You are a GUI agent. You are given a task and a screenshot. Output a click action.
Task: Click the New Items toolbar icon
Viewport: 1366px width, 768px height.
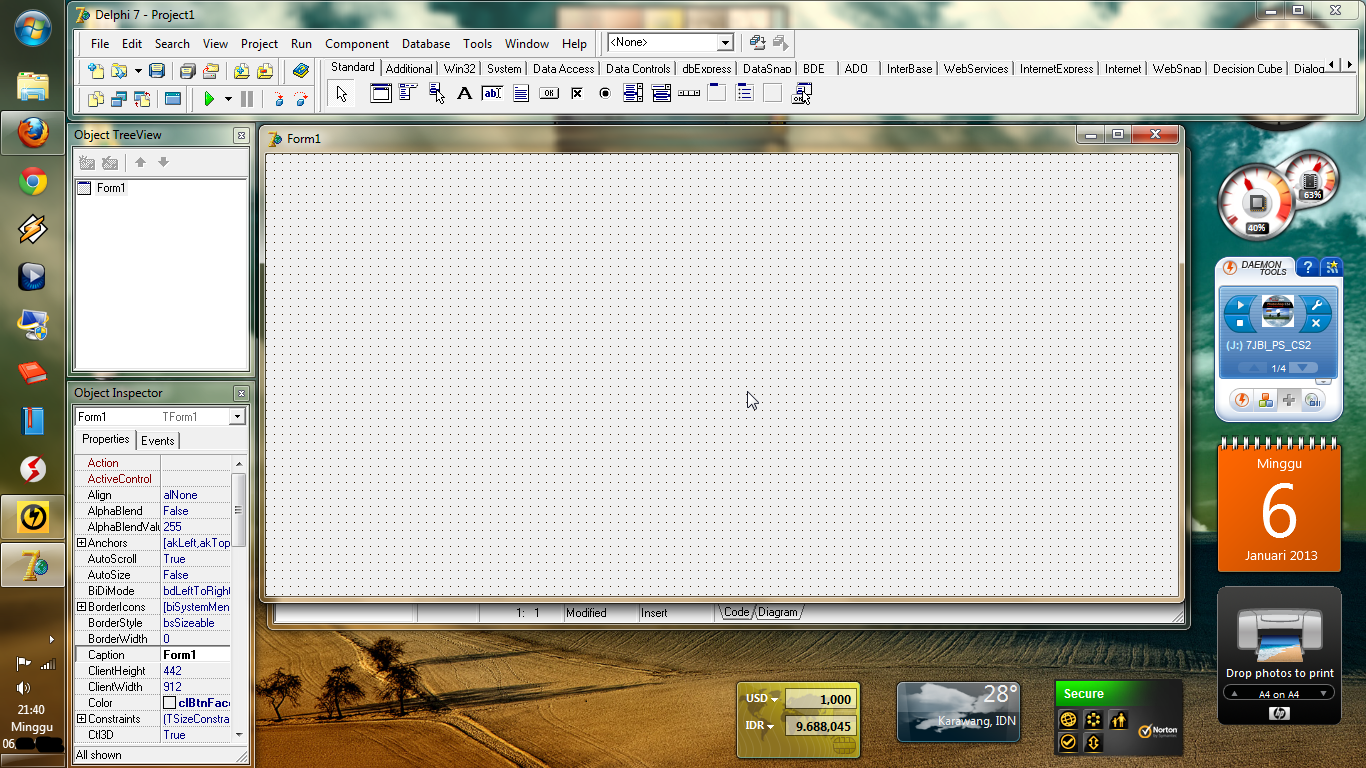[x=96, y=71]
